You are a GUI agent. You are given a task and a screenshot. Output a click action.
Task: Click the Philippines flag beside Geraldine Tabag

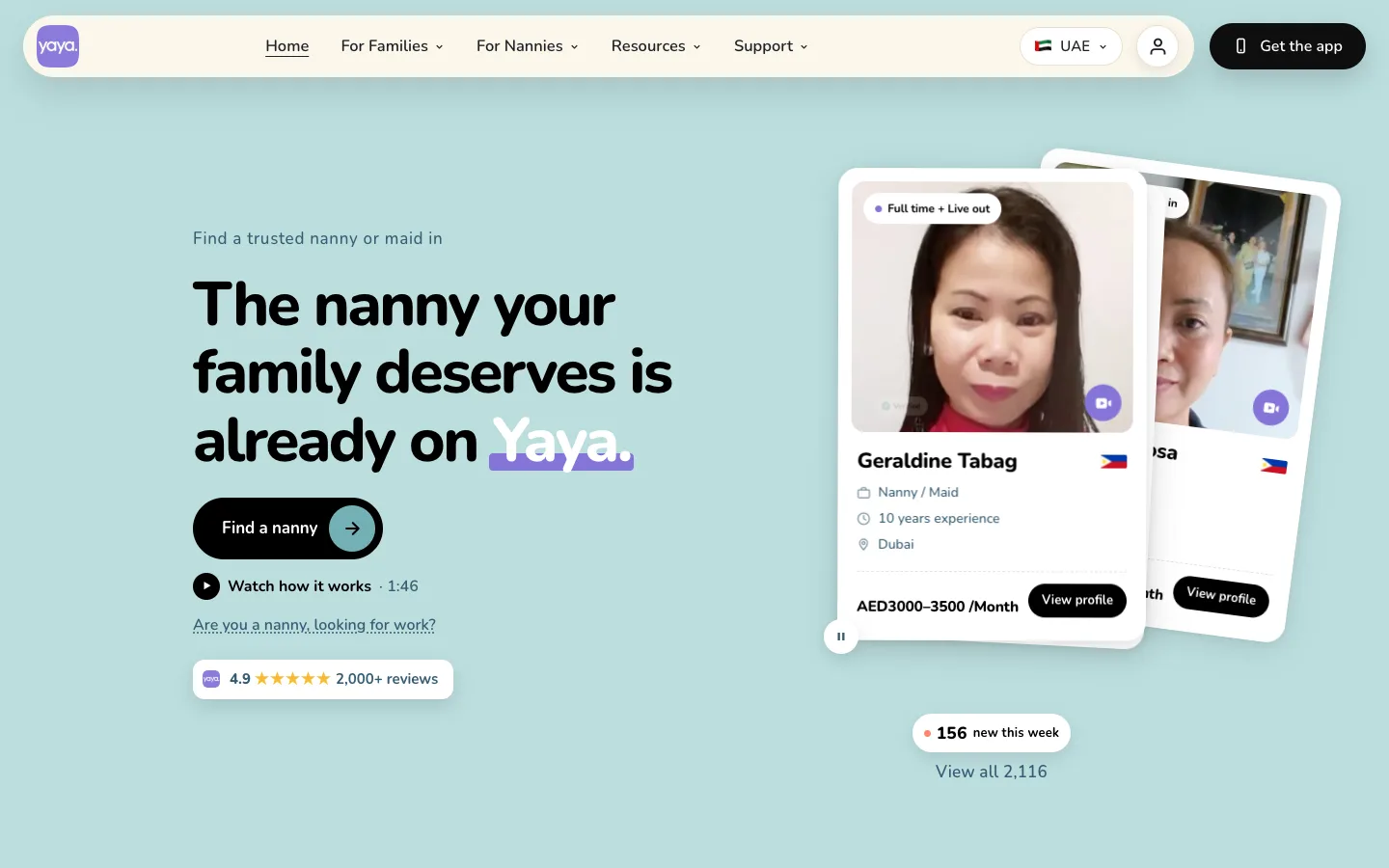coord(1114,462)
